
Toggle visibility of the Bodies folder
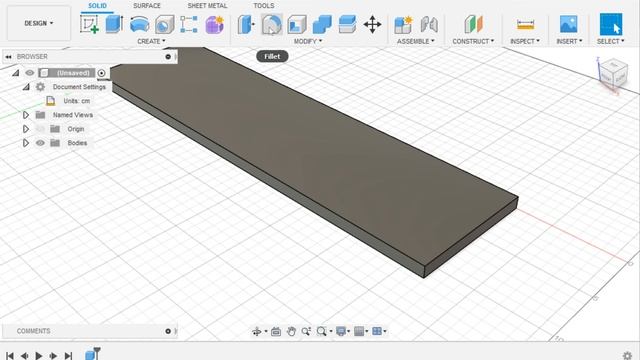point(40,143)
